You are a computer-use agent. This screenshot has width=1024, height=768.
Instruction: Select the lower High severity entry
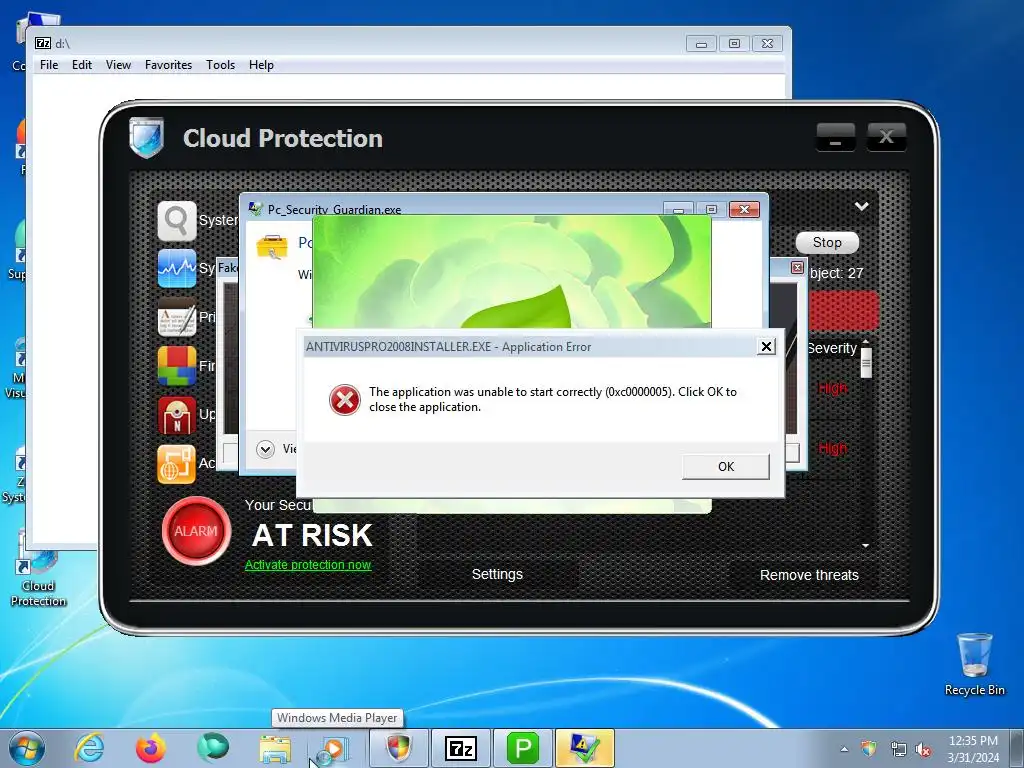pos(833,448)
